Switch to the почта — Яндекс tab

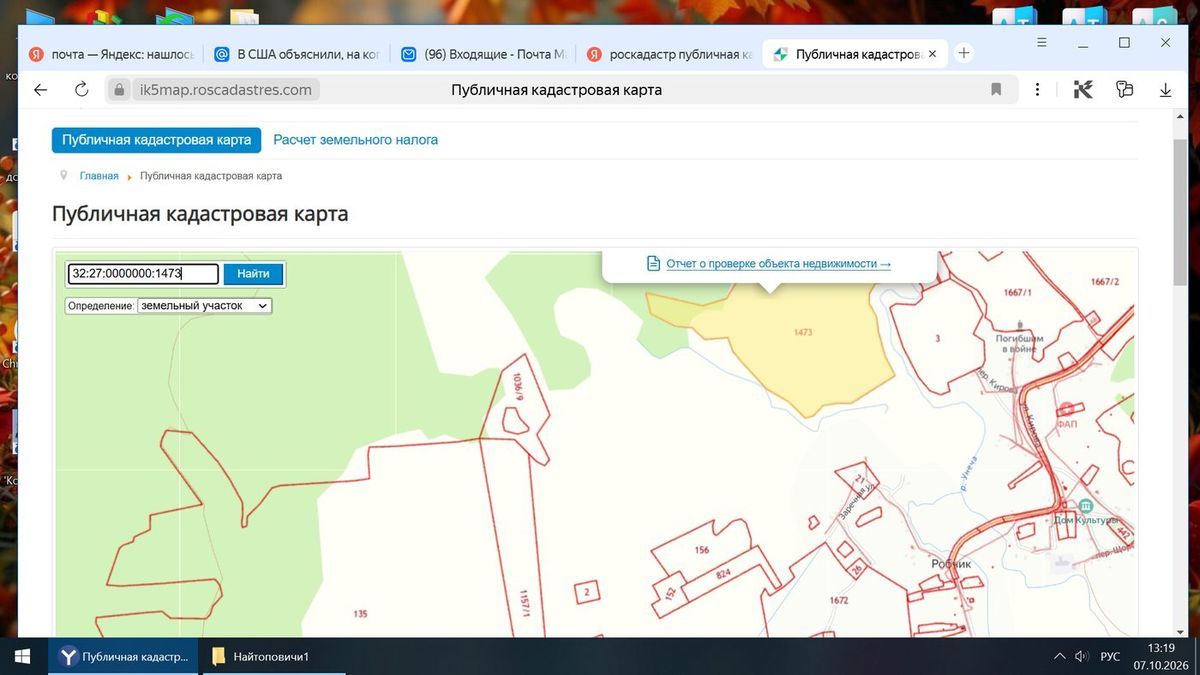coord(110,54)
